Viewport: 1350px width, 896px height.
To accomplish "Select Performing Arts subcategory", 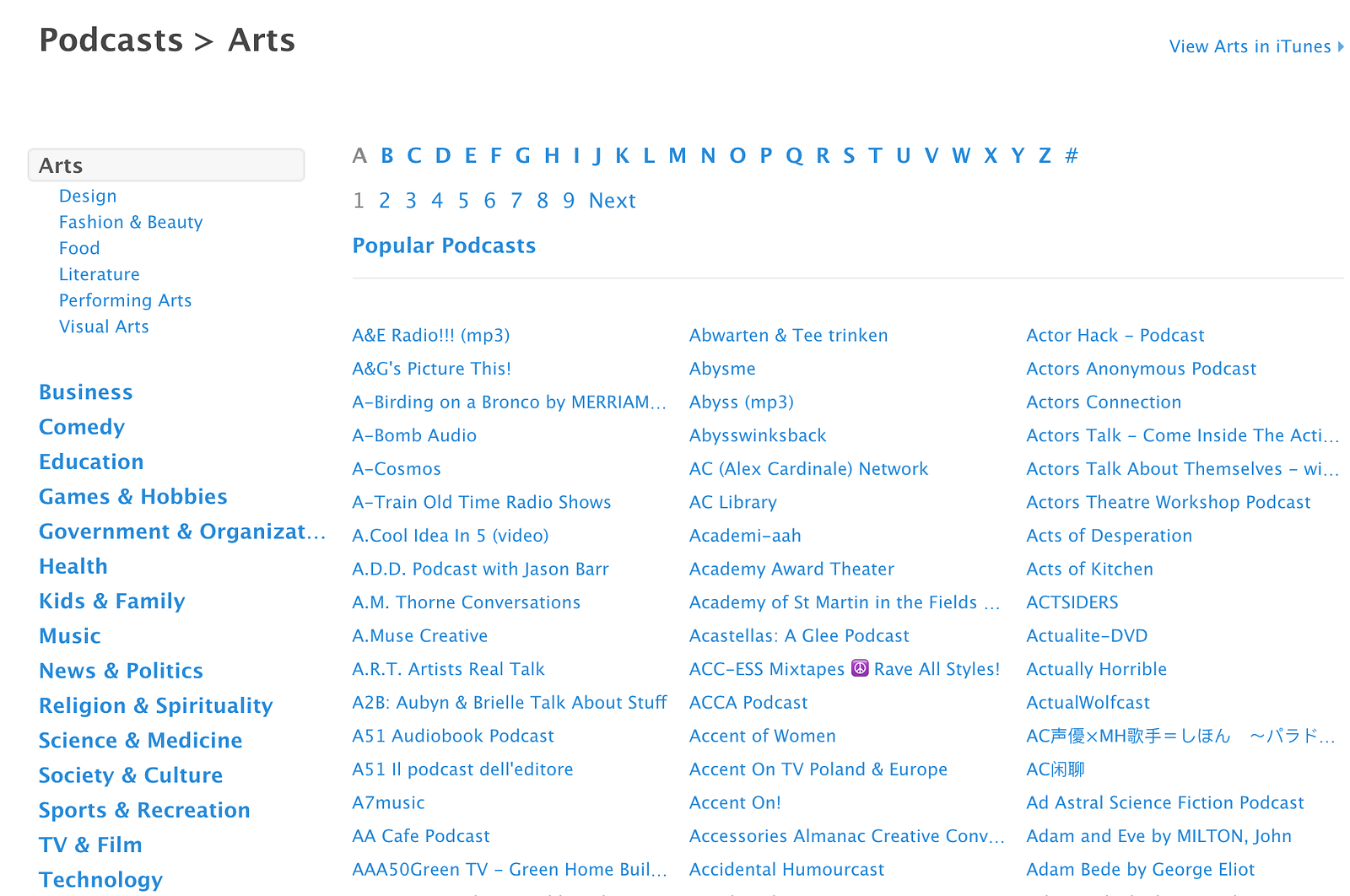I will pyautogui.click(x=125, y=300).
